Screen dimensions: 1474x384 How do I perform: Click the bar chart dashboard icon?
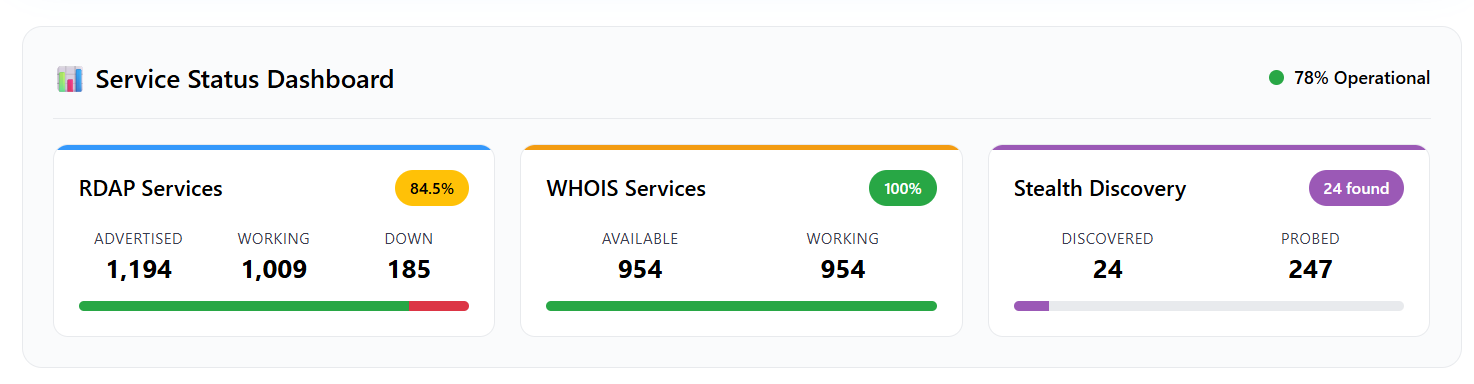click(x=70, y=79)
